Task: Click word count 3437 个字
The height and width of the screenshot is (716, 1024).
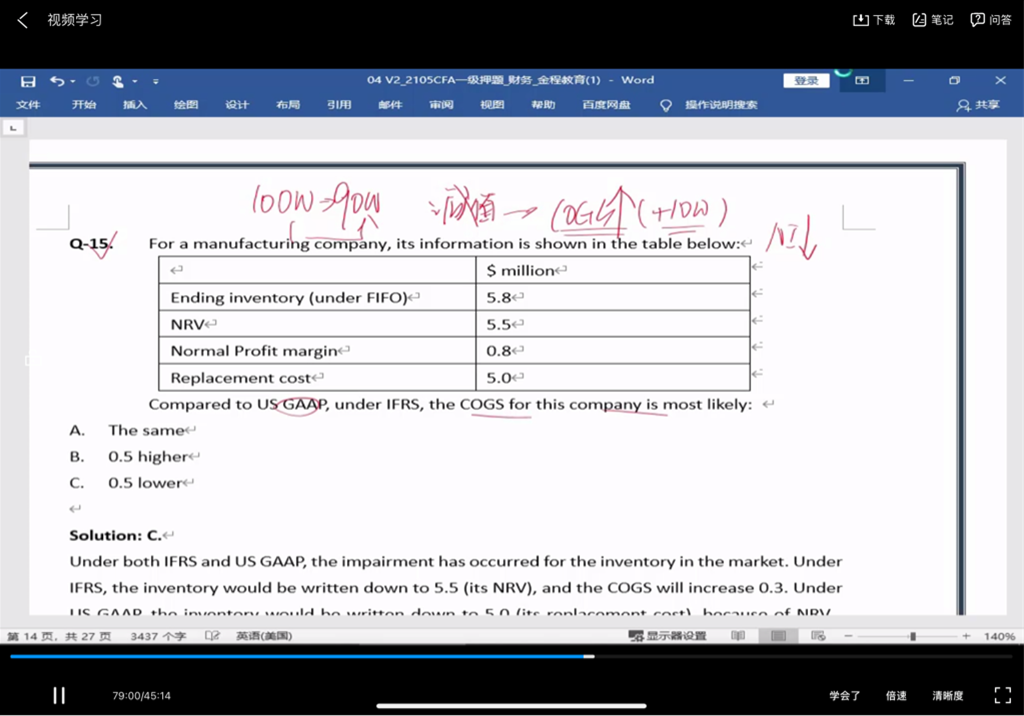Action: coord(158,636)
